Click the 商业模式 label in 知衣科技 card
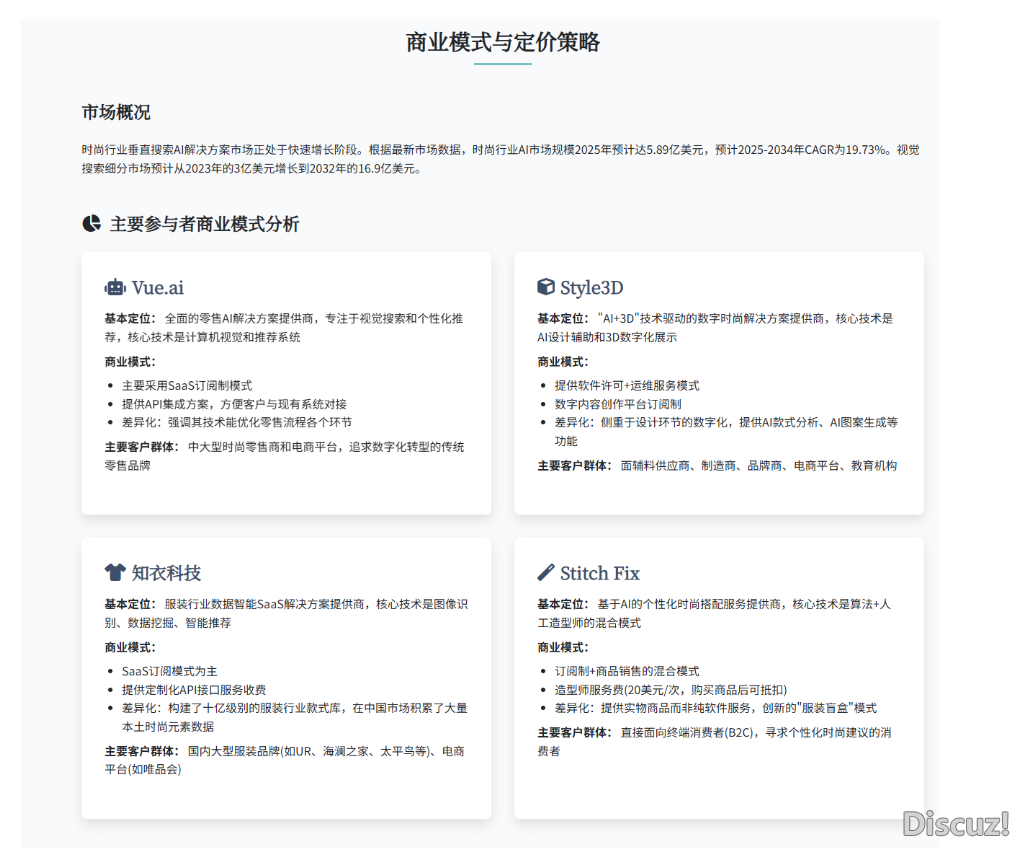The width and height of the screenshot is (1026, 848). coord(130,647)
